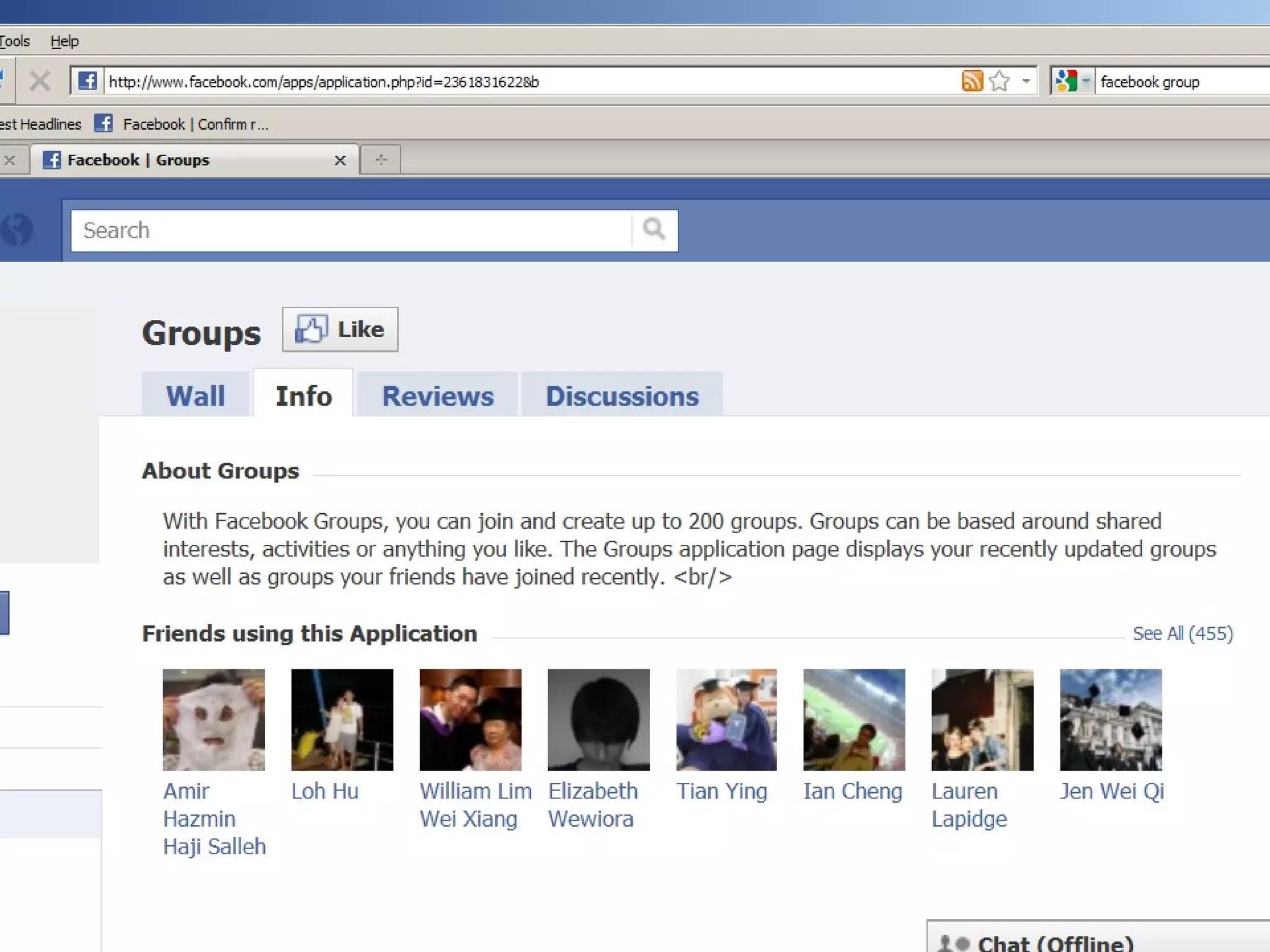1270x952 pixels.
Task: Click the RSS feed icon in address bar
Action: [972, 81]
